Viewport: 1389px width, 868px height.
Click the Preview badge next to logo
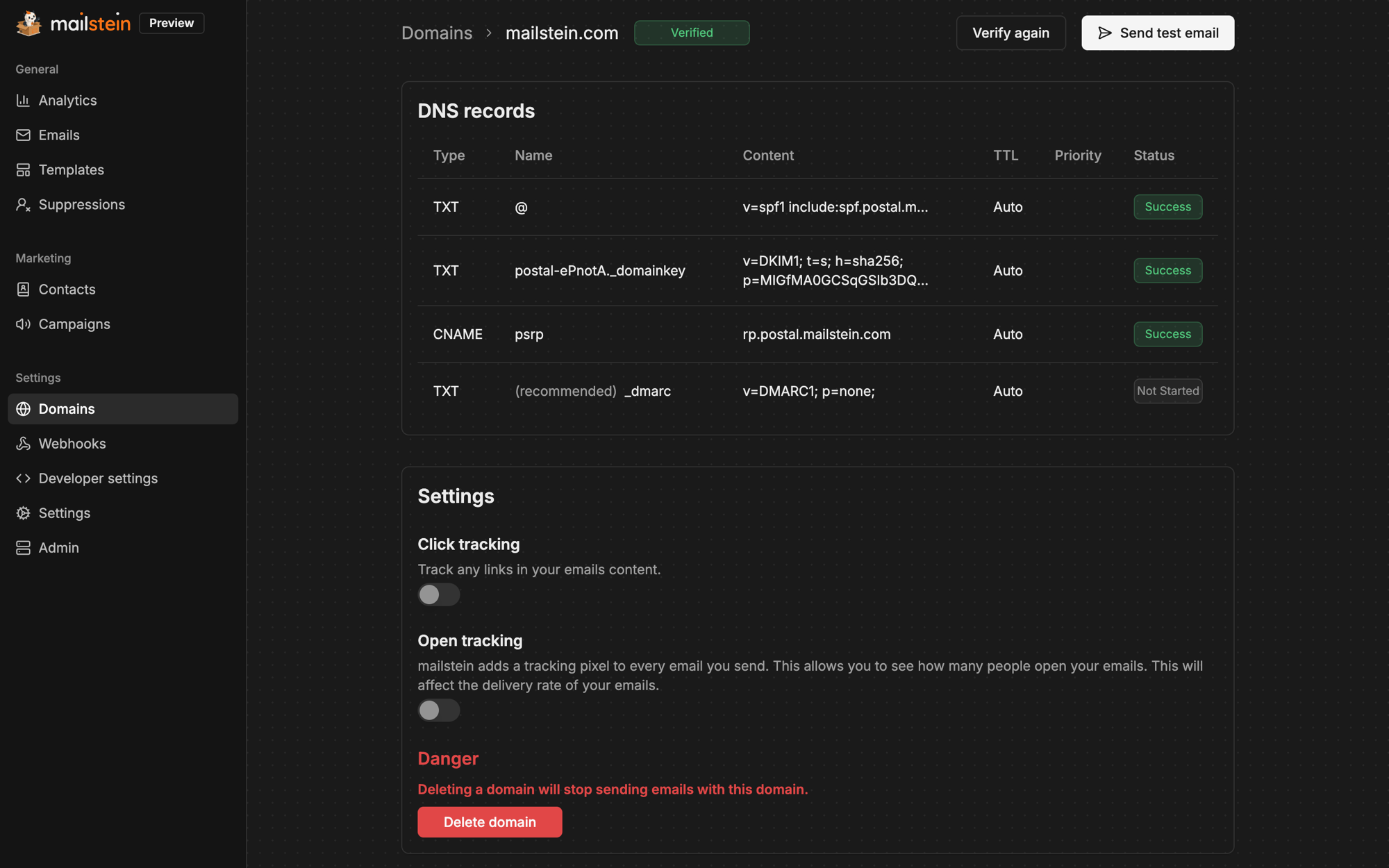172,23
